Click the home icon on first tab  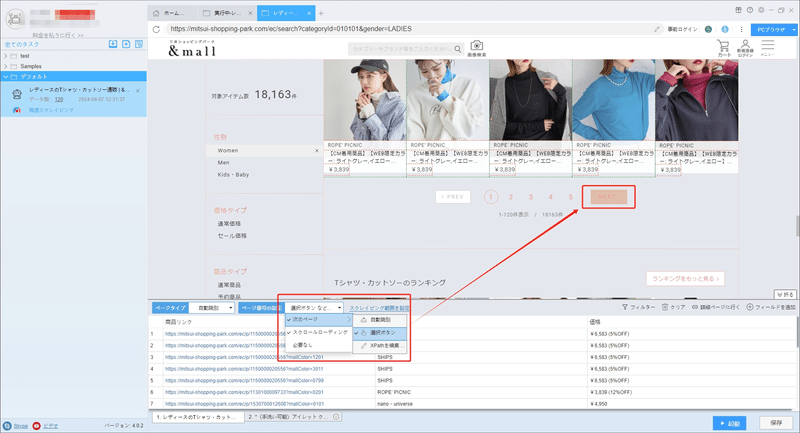click(156, 13)
